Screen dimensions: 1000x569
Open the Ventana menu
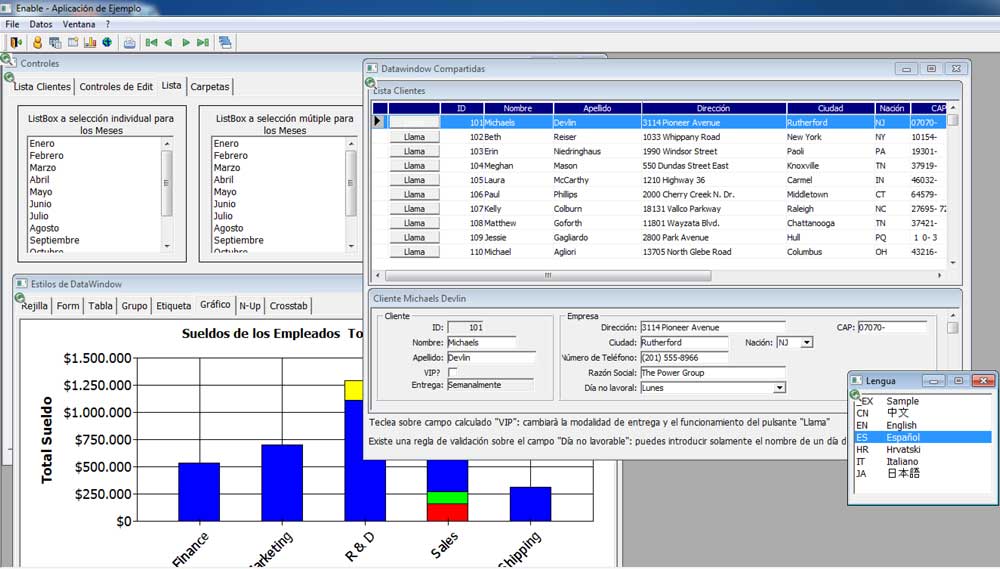pos(79,24)
